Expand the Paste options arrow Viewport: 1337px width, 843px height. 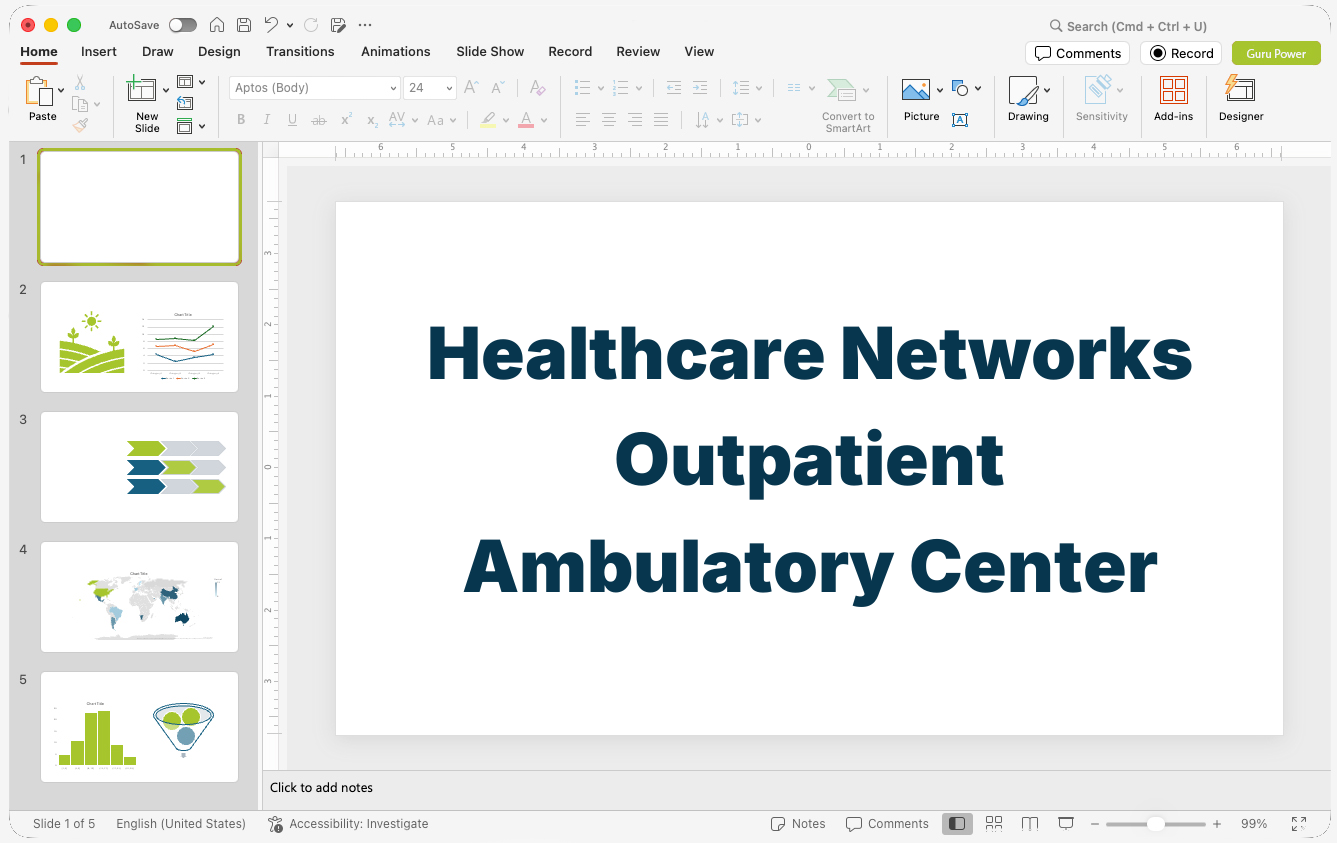(x=61, y=91)
